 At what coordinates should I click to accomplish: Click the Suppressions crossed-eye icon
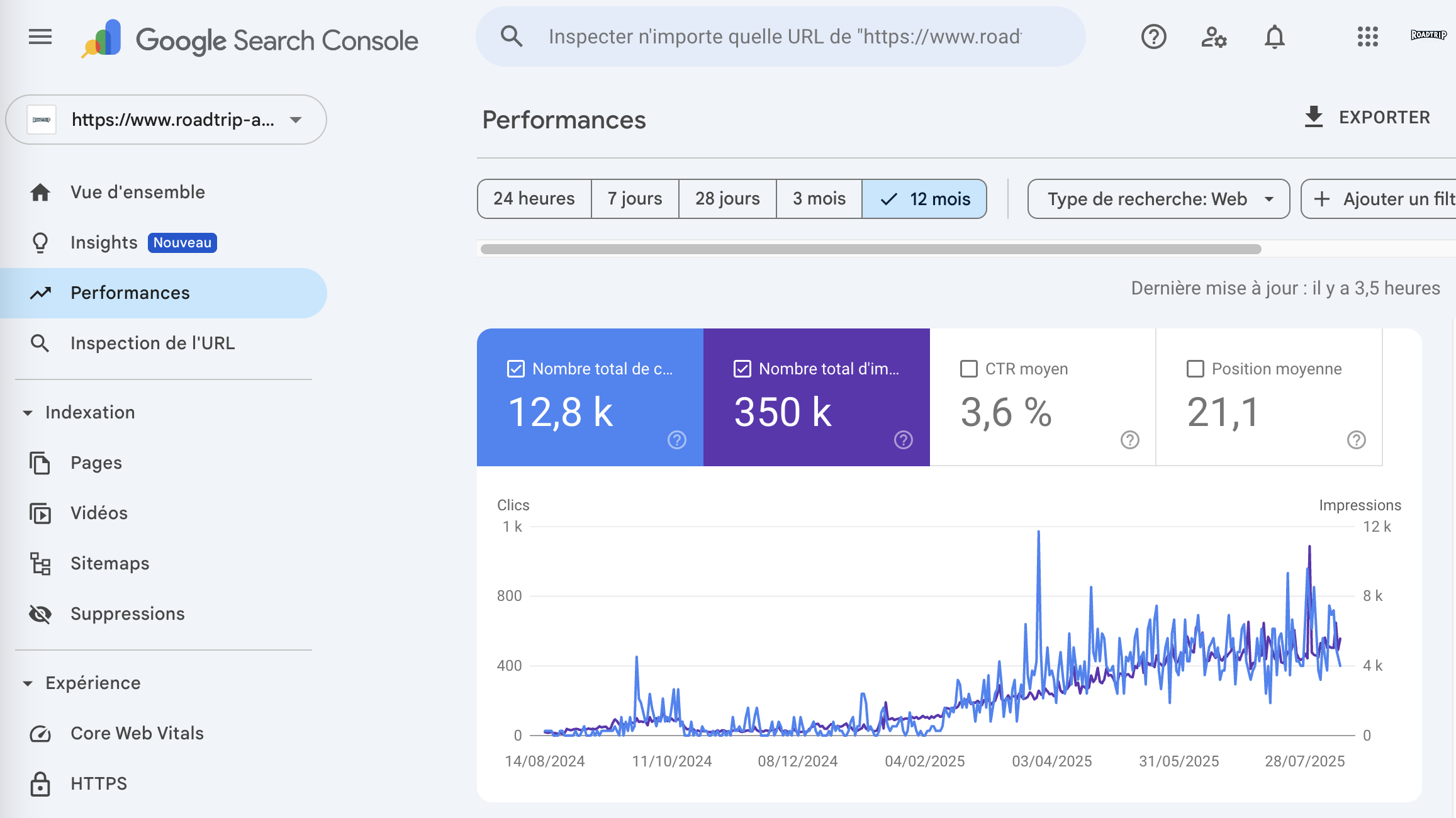click(40, 614)
